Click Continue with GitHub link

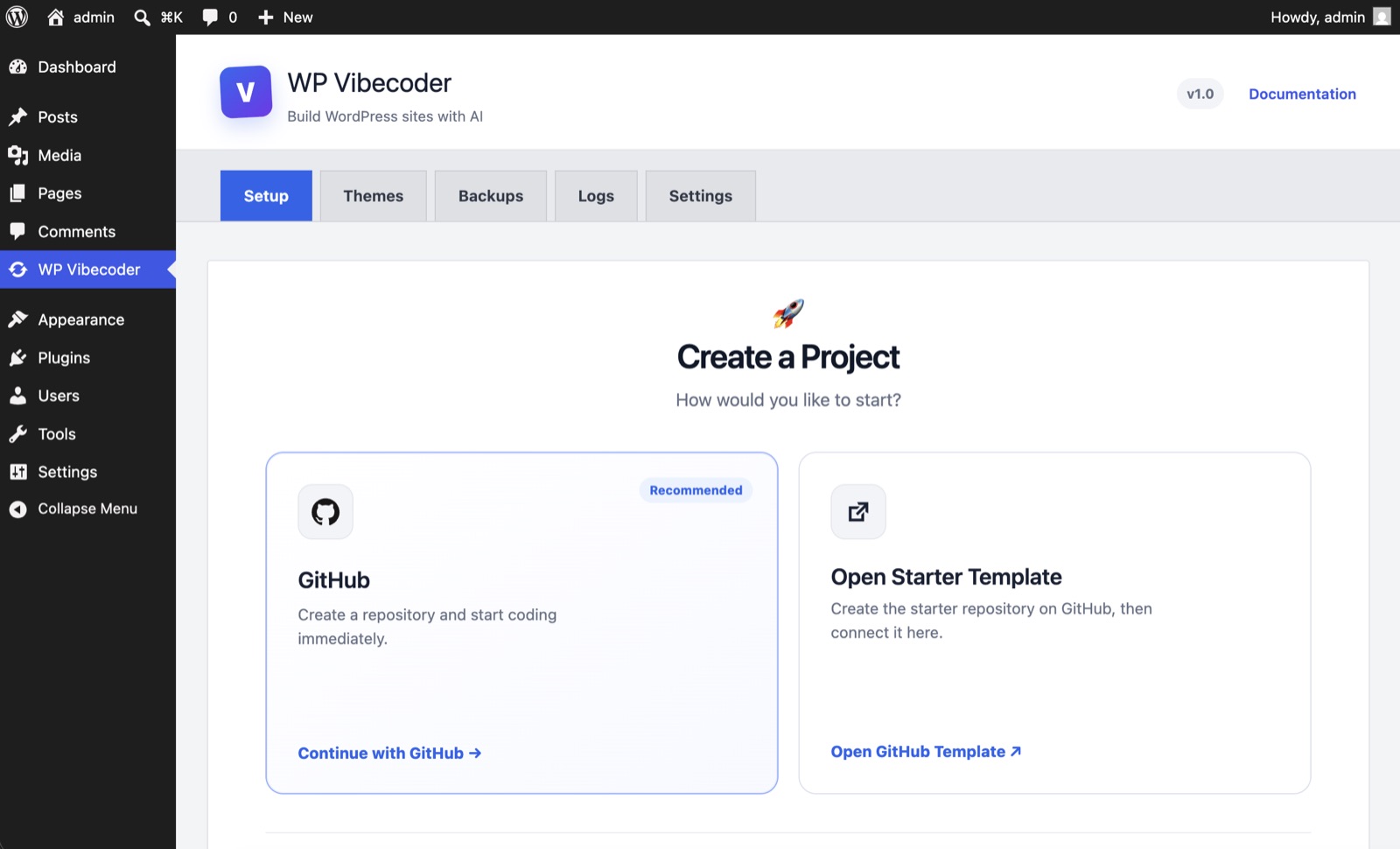coord(389,754)
